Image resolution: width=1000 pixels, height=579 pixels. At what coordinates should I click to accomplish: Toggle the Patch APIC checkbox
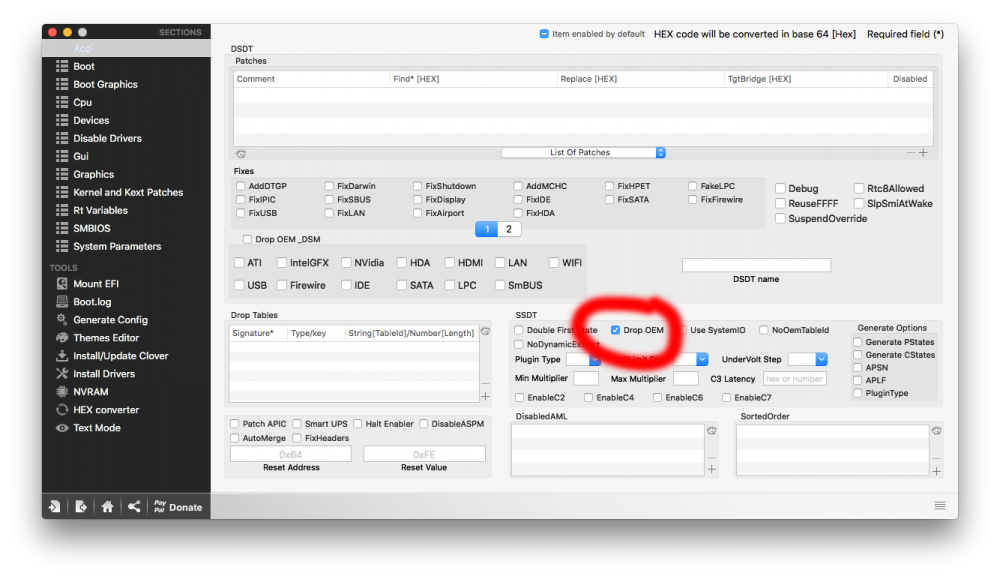[235, 423]
